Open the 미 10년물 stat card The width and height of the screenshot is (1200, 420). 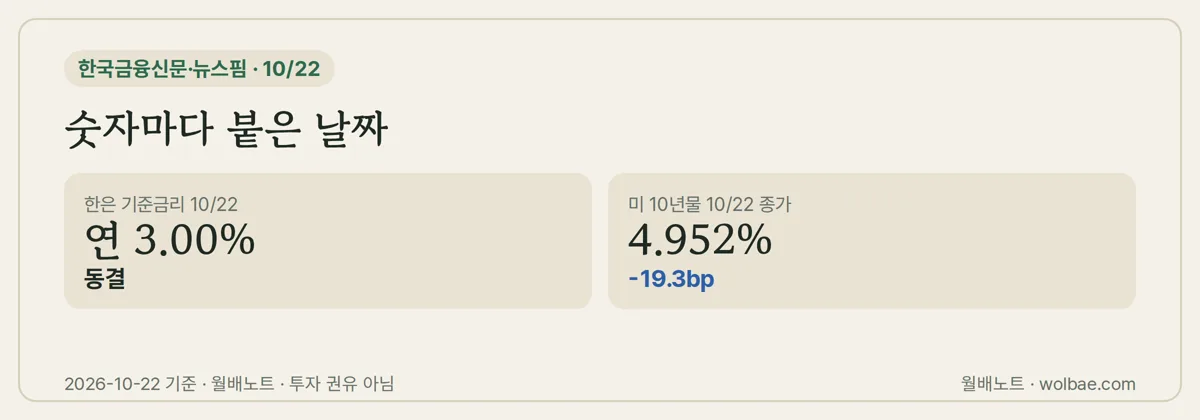point(872,241)
